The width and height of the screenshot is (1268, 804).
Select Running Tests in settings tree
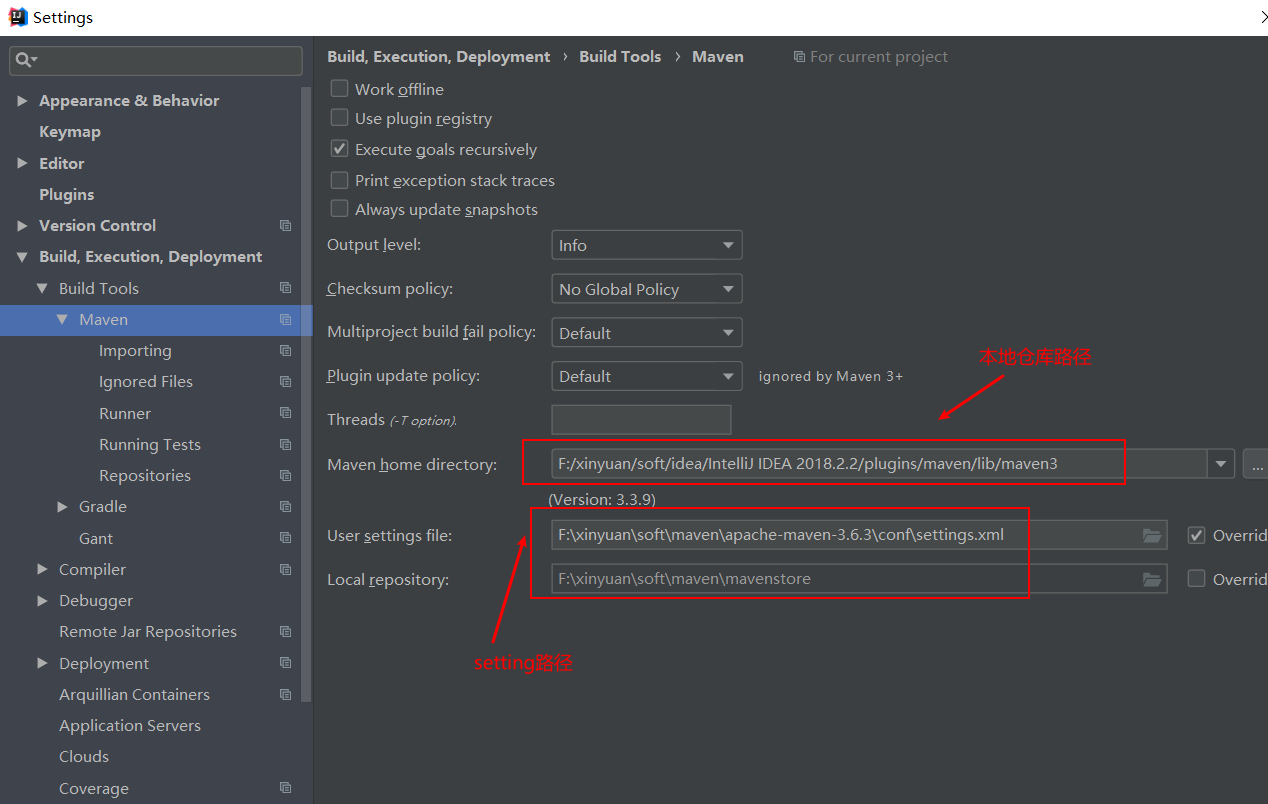click(150, 445)
